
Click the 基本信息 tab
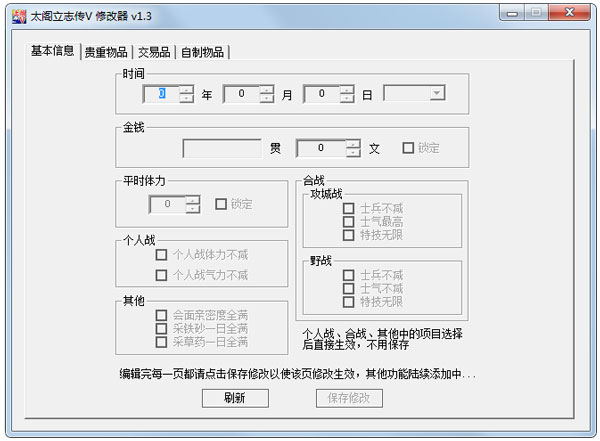tap(52, 51)
